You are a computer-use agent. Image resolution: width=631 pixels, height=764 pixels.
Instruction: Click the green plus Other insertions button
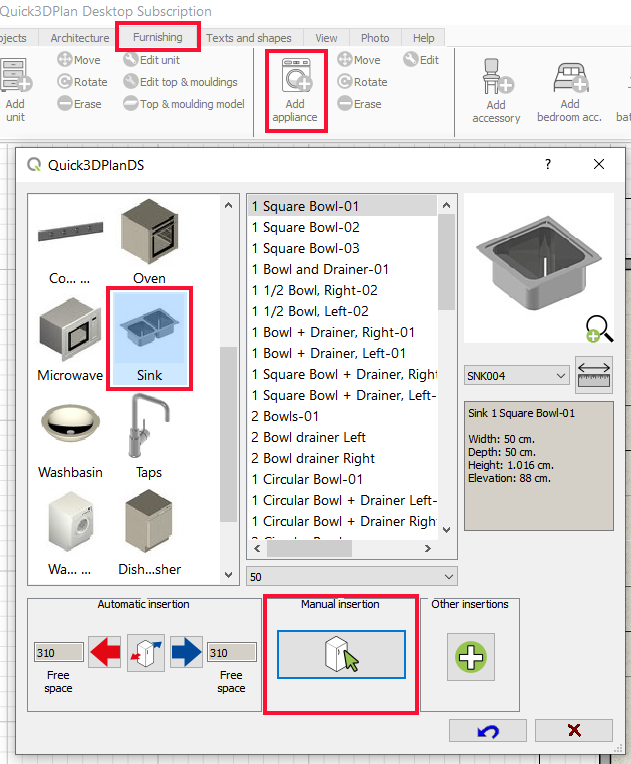tap(470, 656)
